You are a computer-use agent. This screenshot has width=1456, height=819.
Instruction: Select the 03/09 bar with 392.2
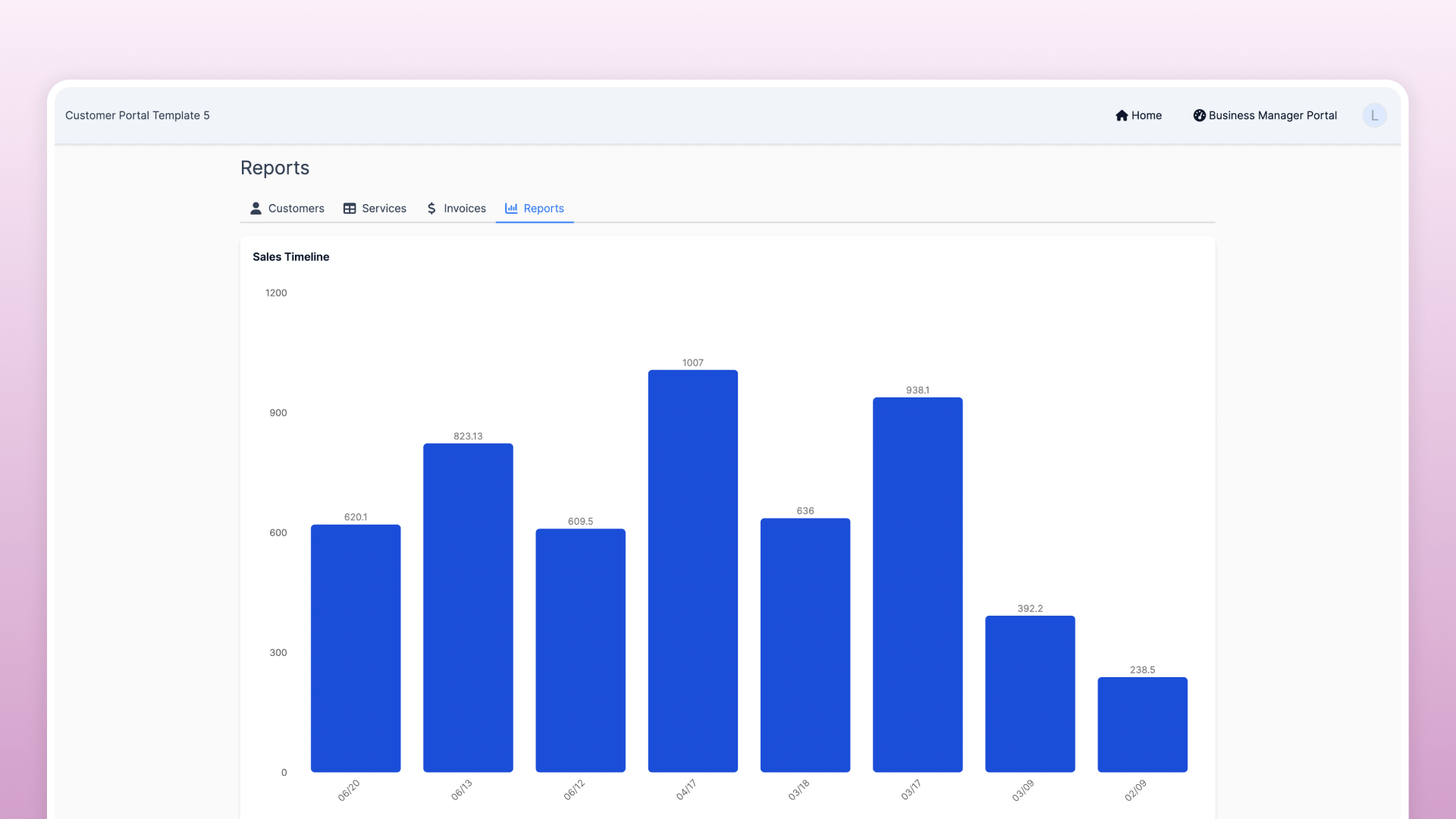tap(1030, 694)
